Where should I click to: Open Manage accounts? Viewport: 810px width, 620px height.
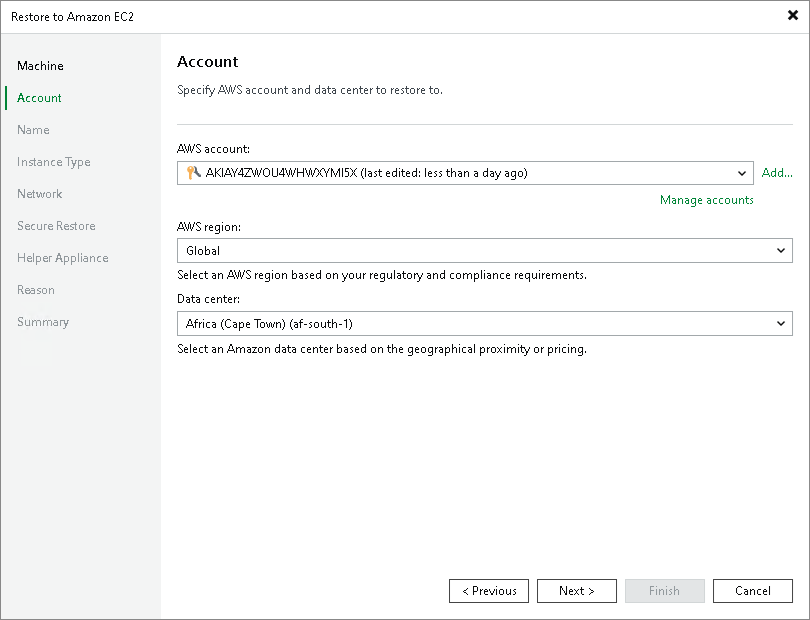tap(706, 199)
